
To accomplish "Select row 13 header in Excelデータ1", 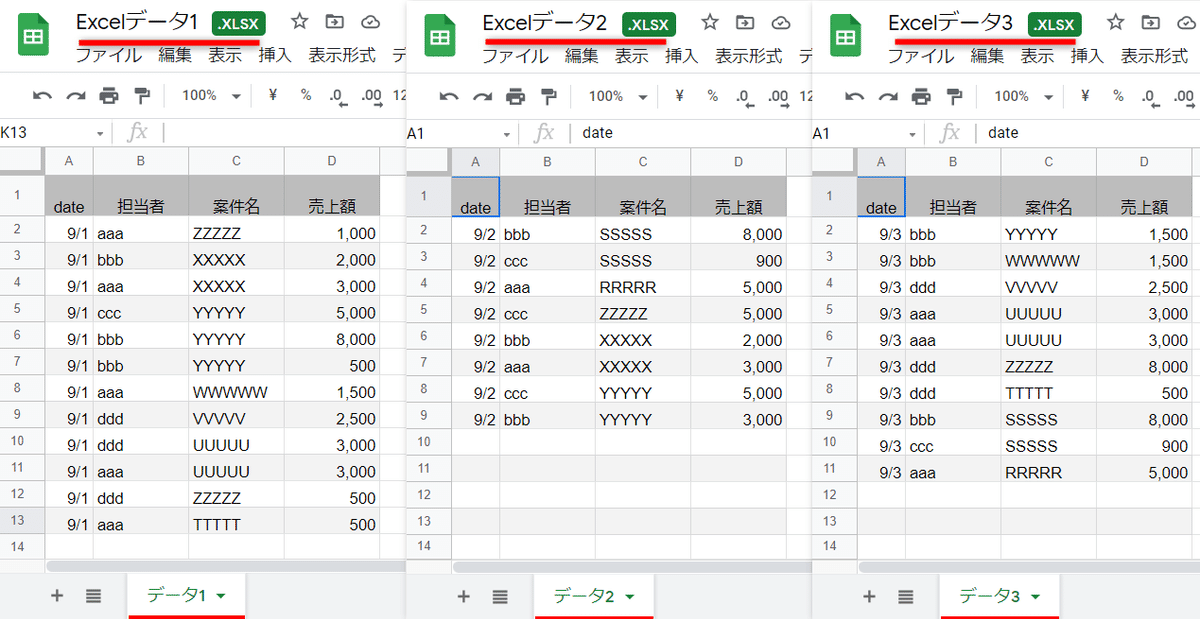I will (x=22, y=520).
